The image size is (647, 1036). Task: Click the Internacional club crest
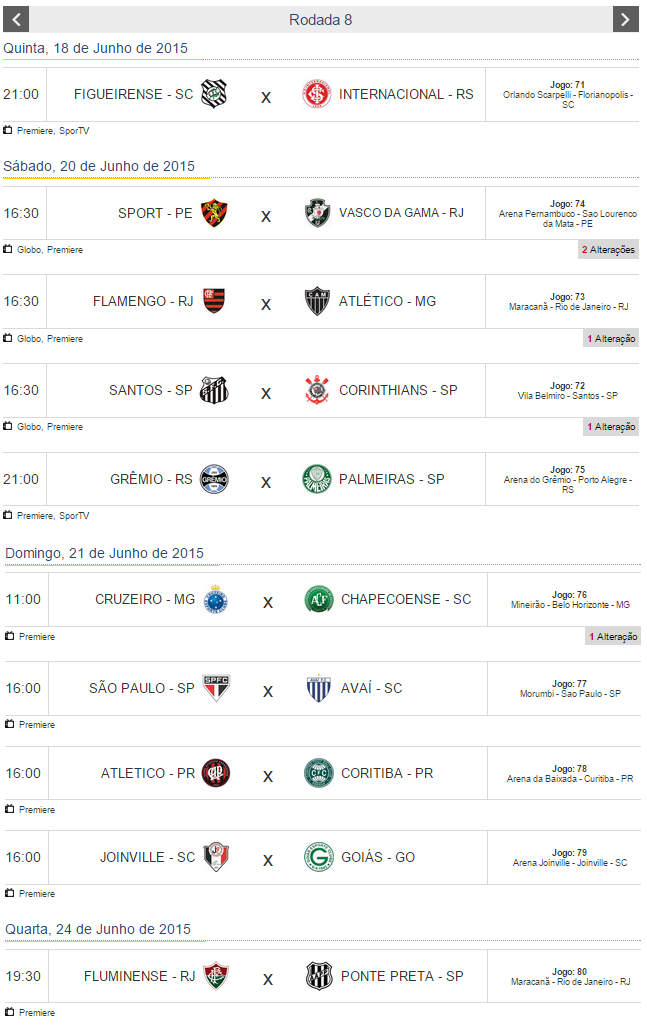pos(317,94)
